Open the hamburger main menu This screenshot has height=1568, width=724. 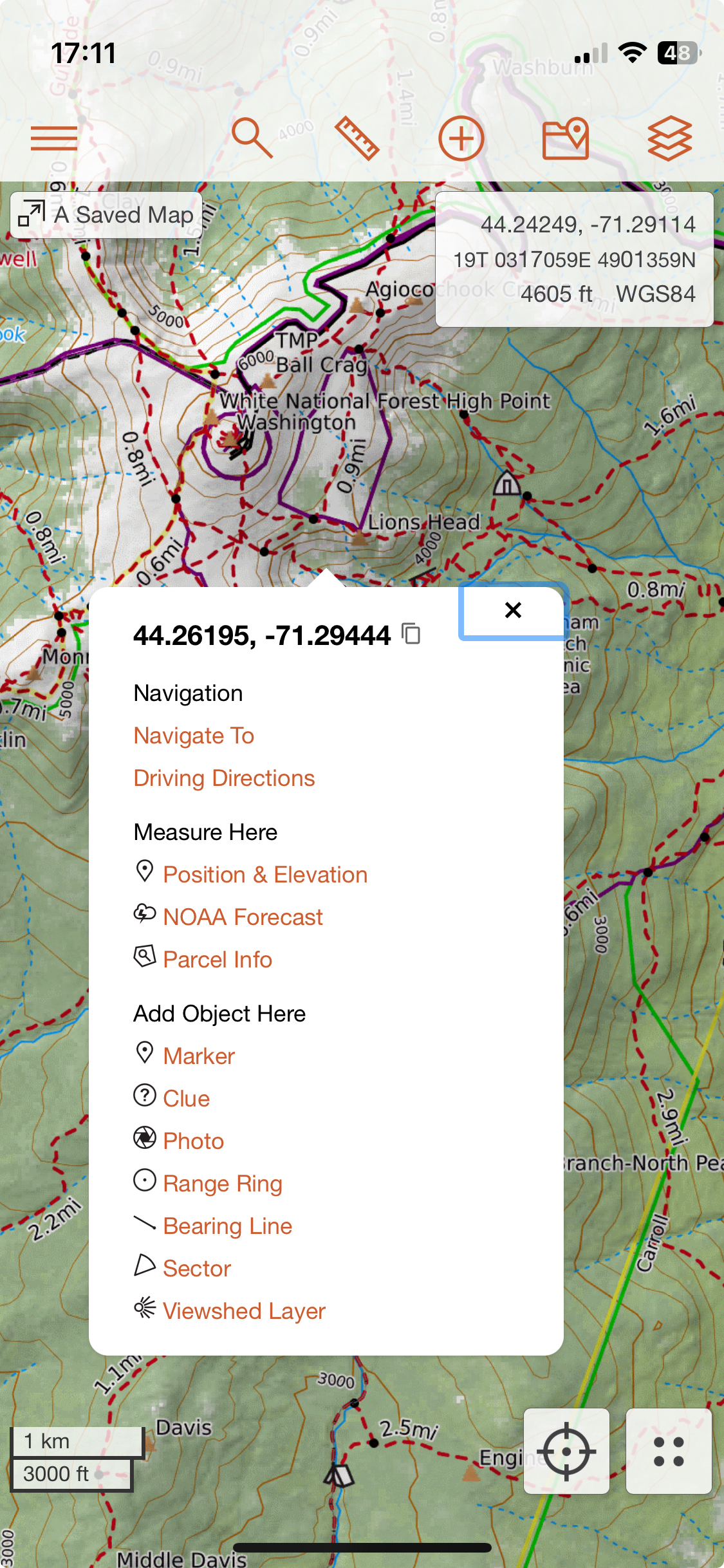(54, 138)
